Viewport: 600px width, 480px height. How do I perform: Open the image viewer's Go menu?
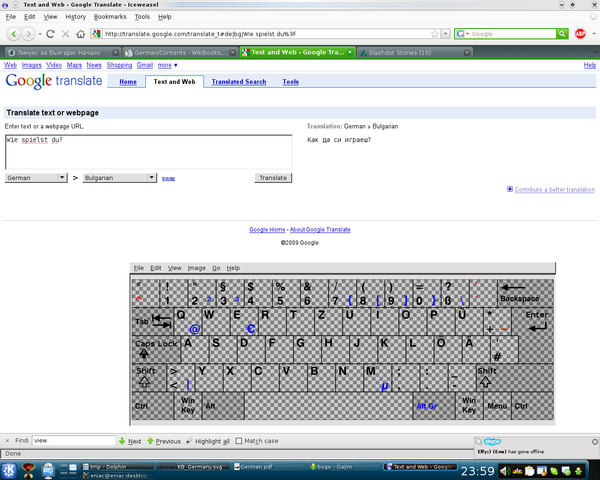216,268
